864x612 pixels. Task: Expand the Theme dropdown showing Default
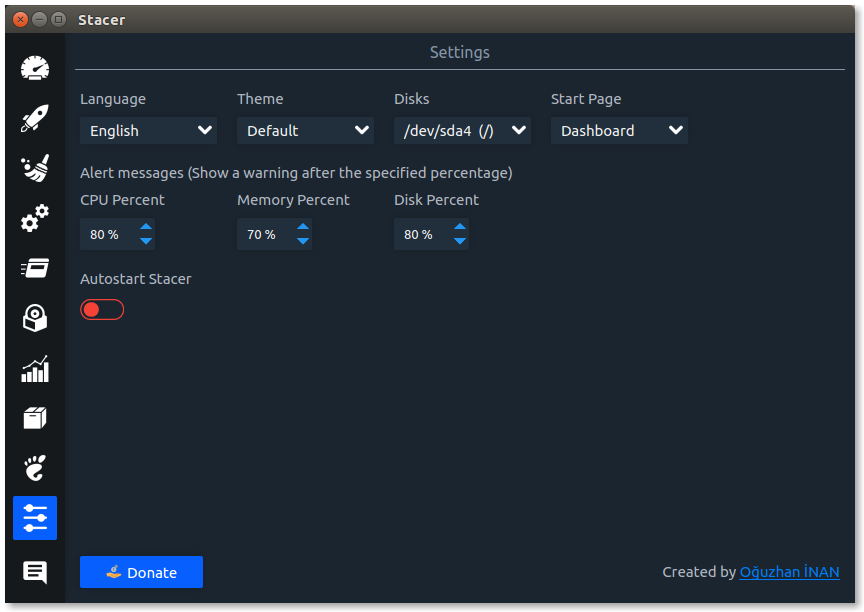pyautogui.click(x=305, y=131)
